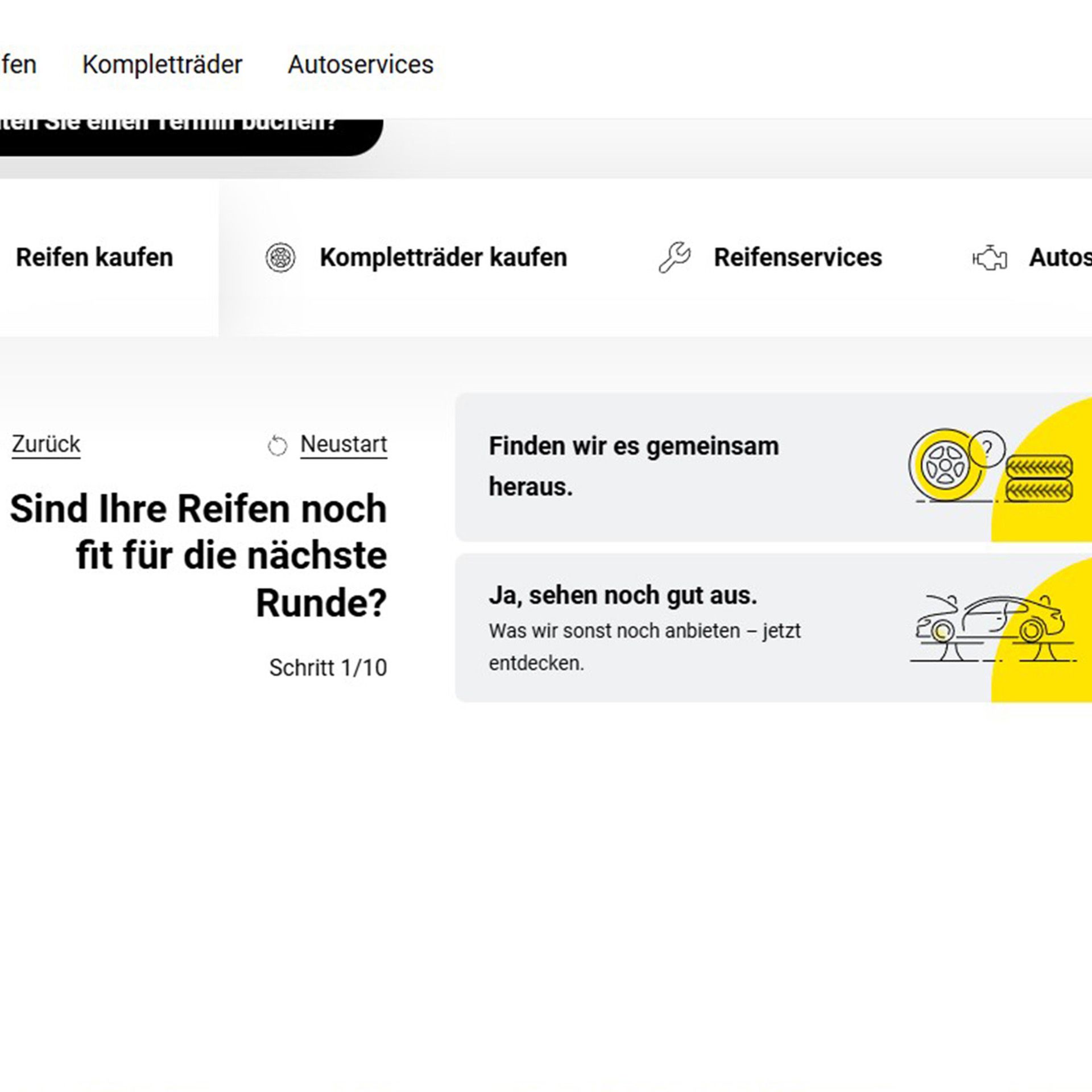Screen dimensions: 1092x1092
Task: Select the cut-off Autoservices tab label
Action: click(x=1059, y=258)
